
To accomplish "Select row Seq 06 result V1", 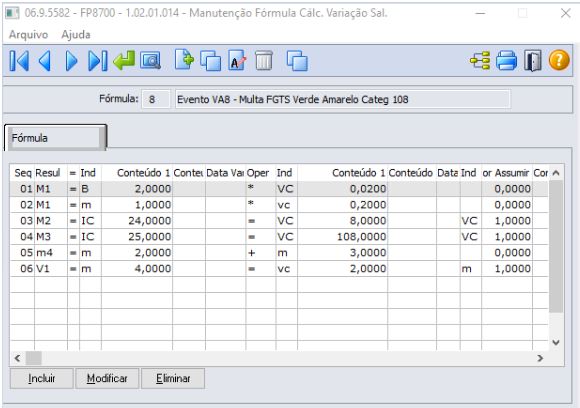I will (279, 269).
